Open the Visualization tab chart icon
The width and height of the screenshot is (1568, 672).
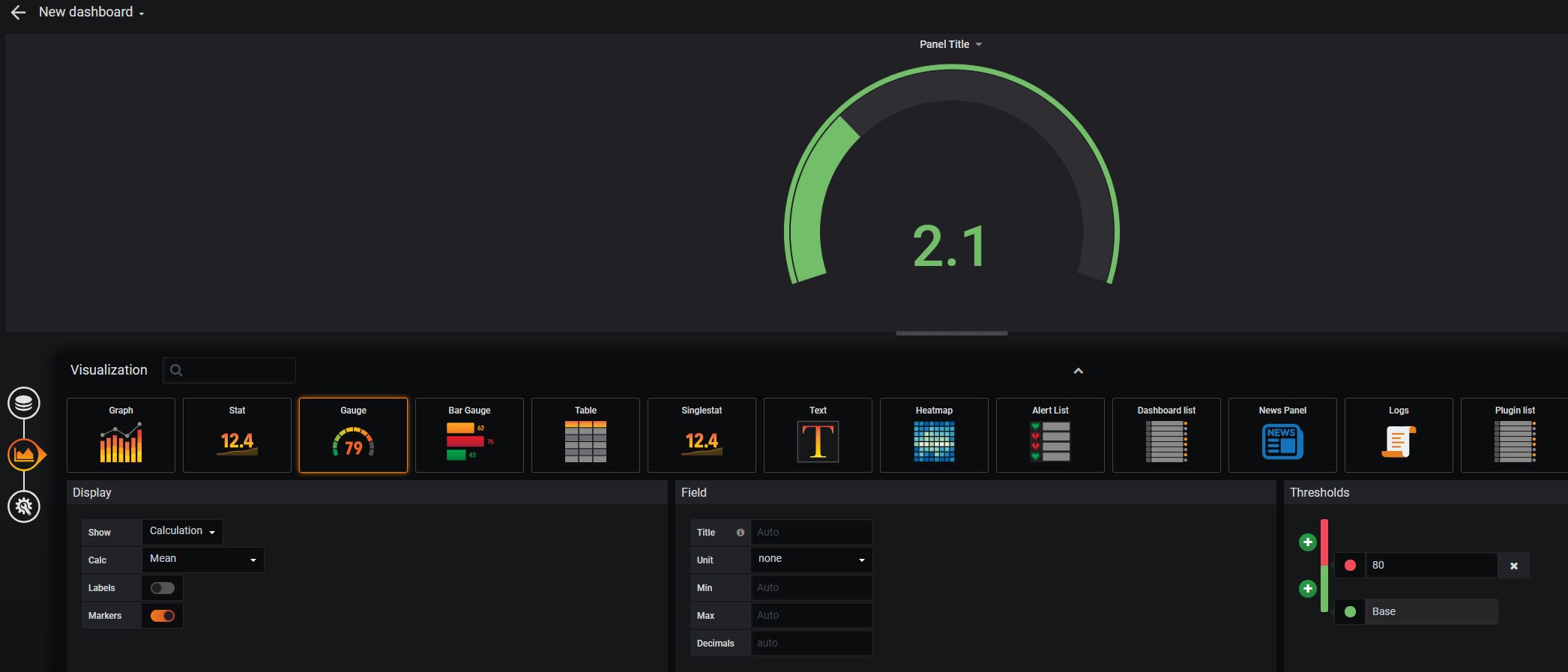pyautogui.click(x=25, y=455)
